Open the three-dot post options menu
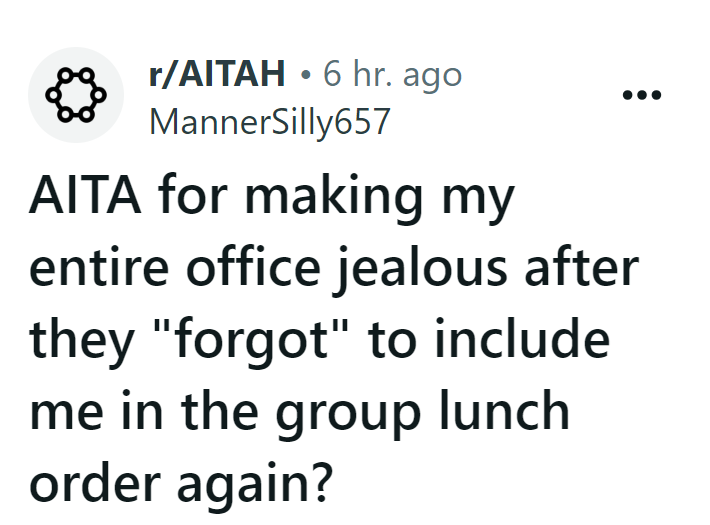 click(x=641, y=97)
